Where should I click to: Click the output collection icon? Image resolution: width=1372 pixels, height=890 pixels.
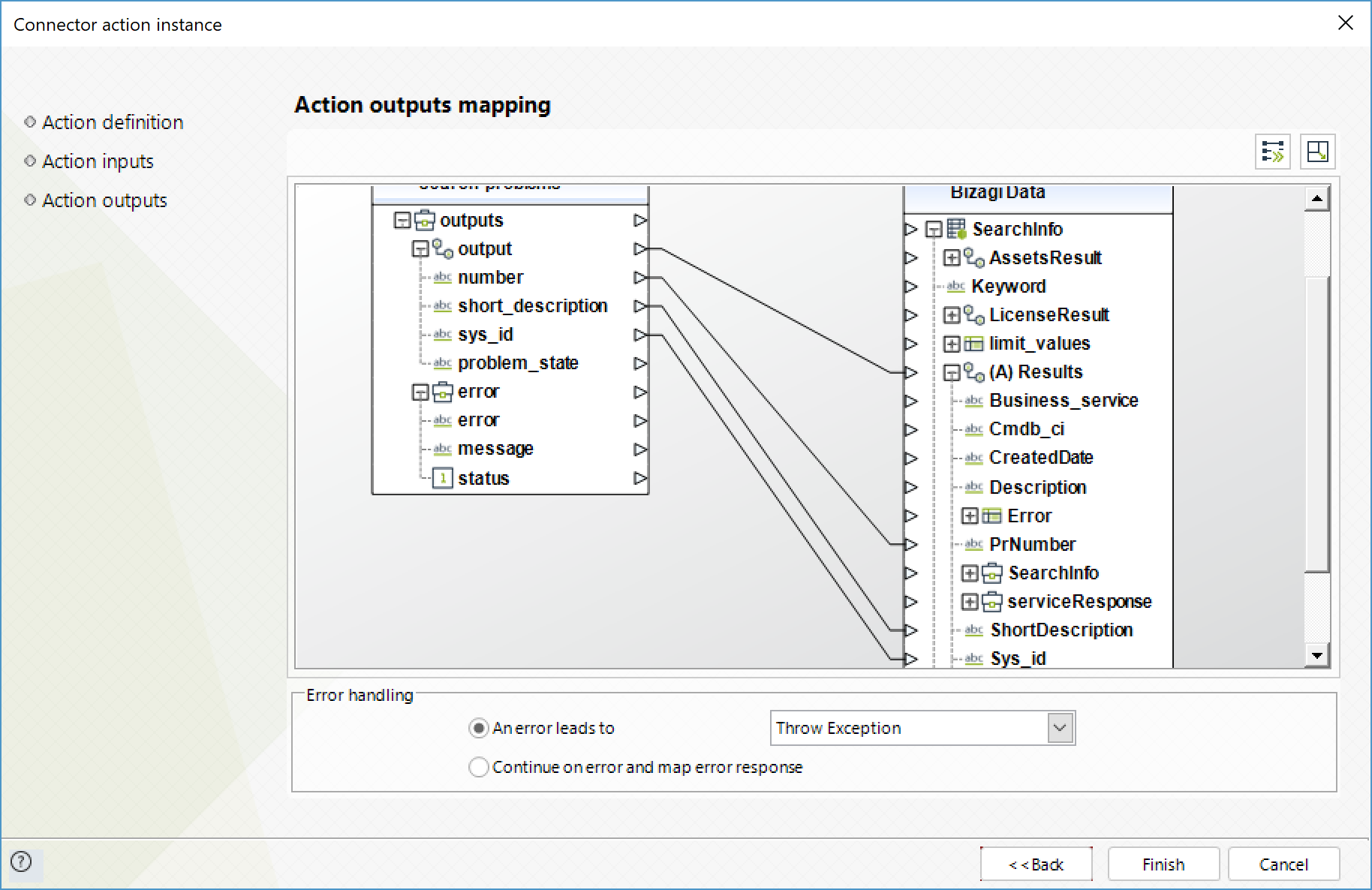pos(443,248)
